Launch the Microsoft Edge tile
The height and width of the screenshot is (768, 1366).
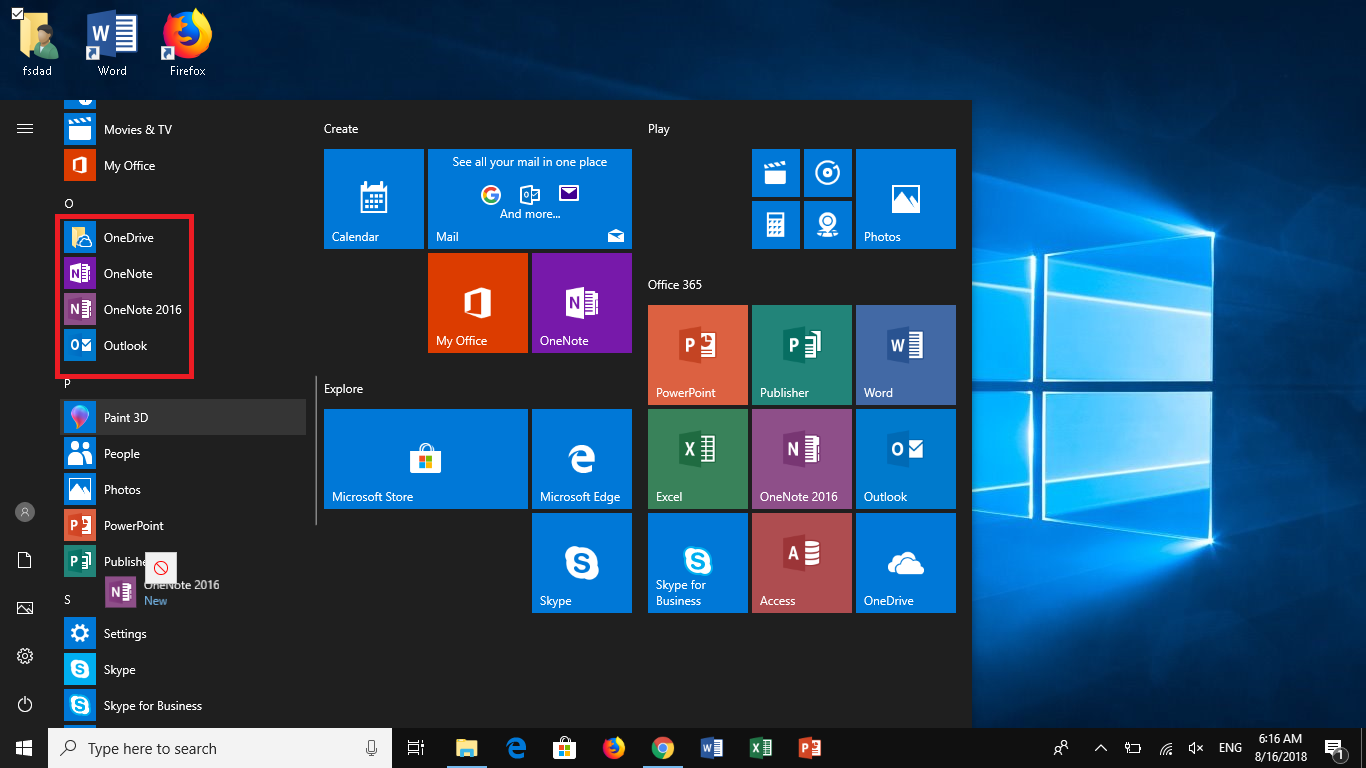point(582,459)
